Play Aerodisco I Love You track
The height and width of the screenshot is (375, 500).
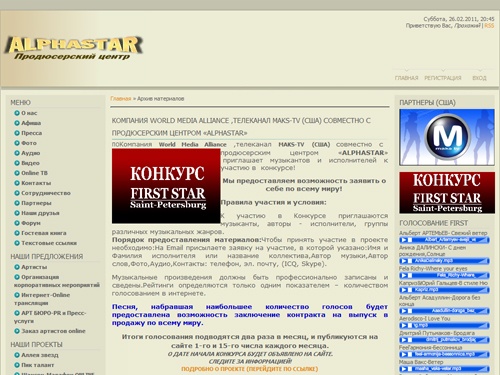(404, 325)
